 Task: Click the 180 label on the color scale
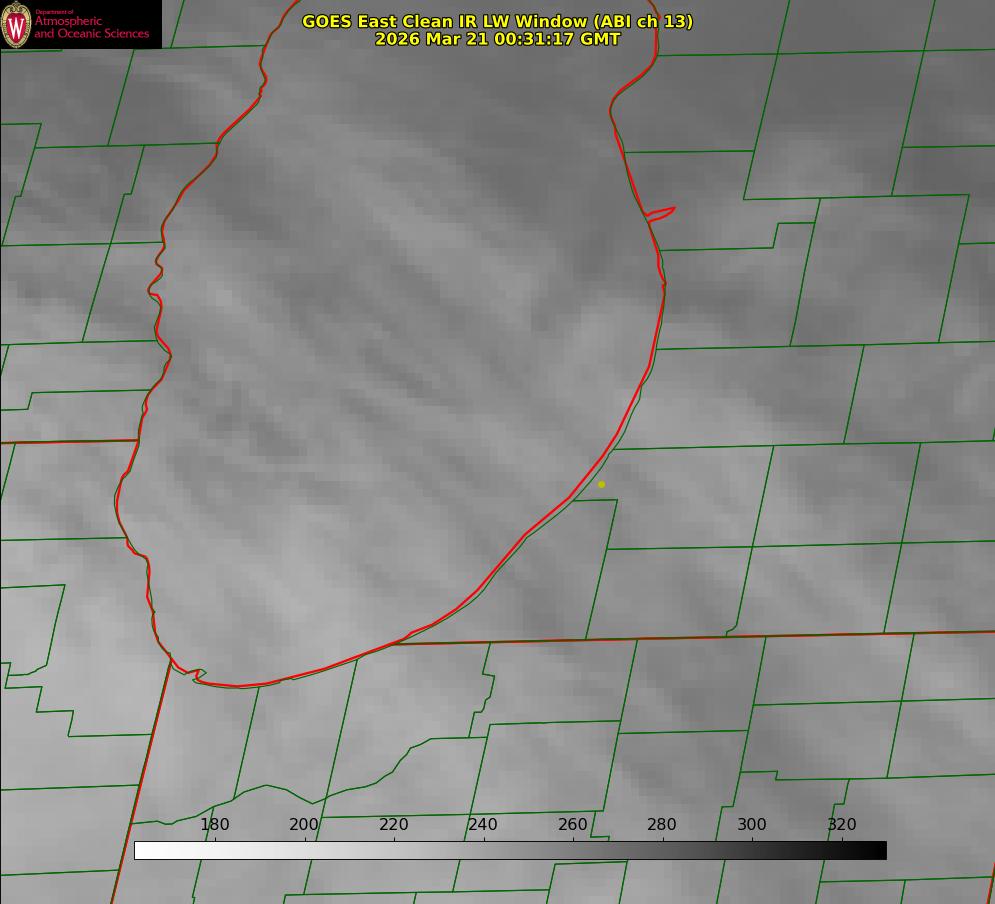tap(214, 824)
